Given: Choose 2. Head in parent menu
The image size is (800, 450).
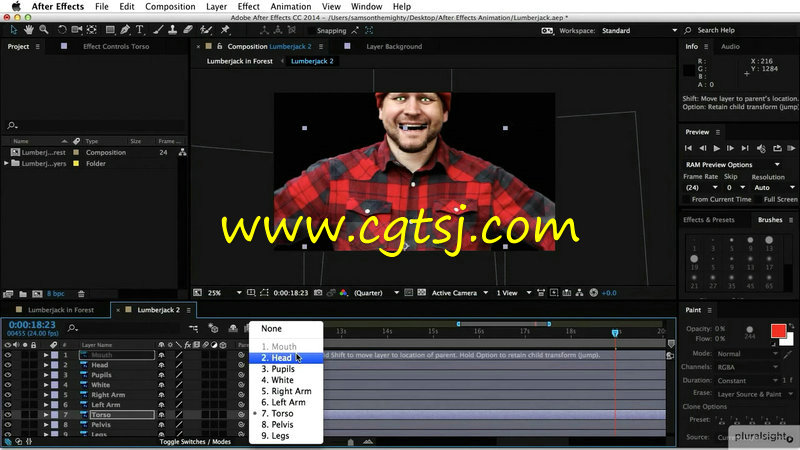Looking at the screenshot, I should 286,358.
